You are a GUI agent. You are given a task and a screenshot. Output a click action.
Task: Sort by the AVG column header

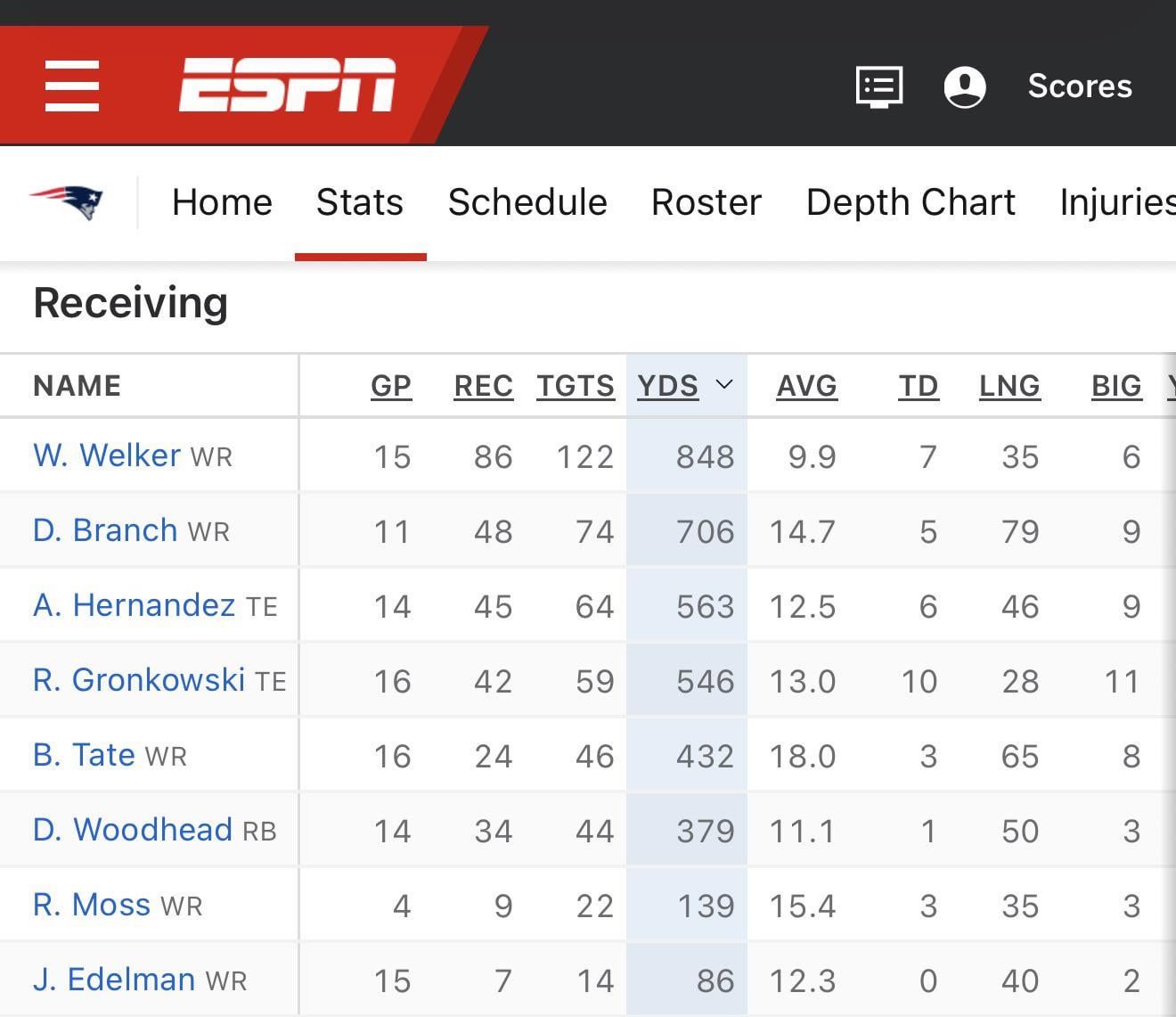(806, 386)
